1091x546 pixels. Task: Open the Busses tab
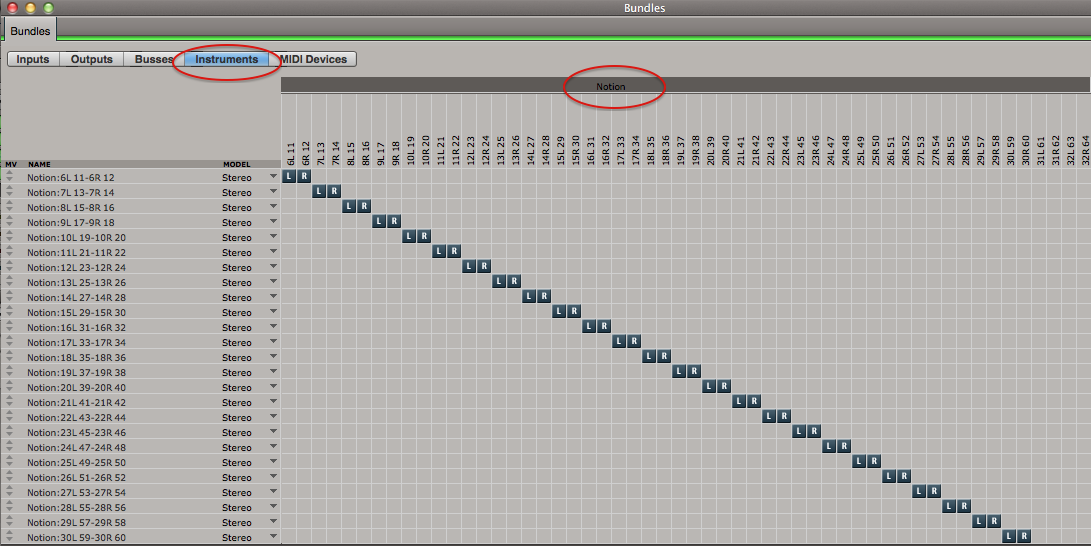click(154, 59)
